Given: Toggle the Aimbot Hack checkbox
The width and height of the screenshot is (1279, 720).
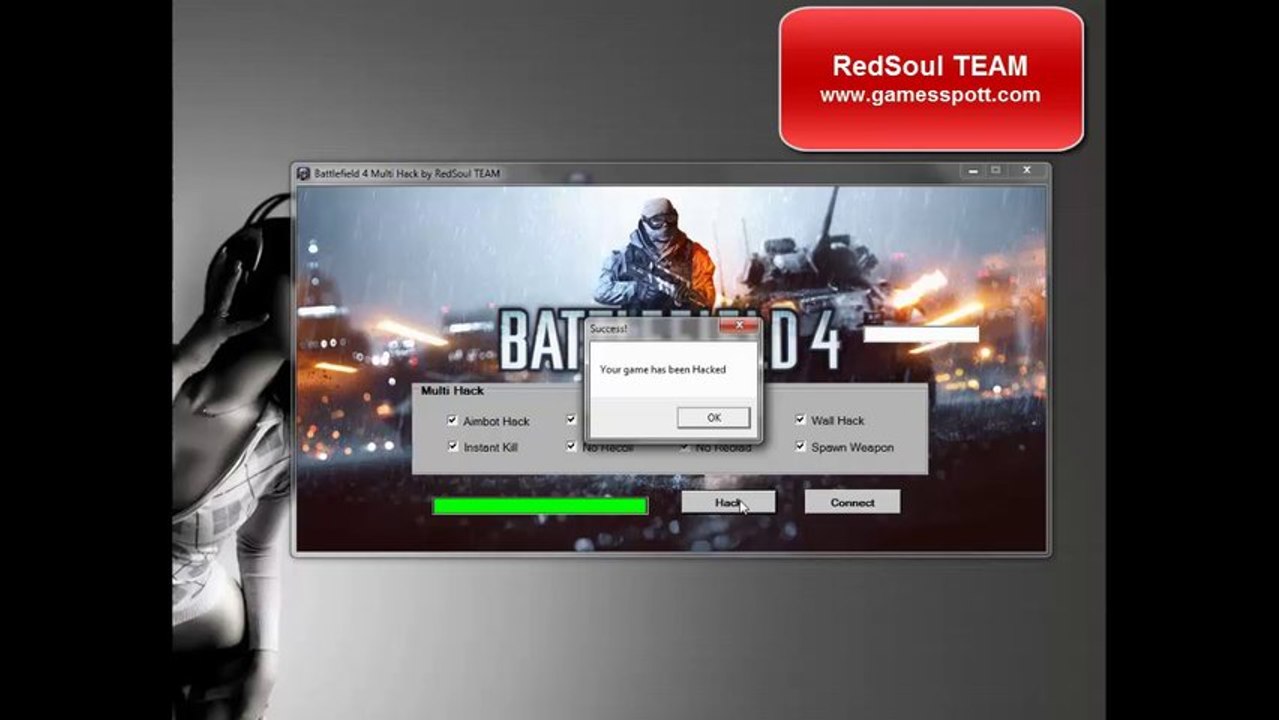Looking at the screenshot, I should [x=452, y=421].
